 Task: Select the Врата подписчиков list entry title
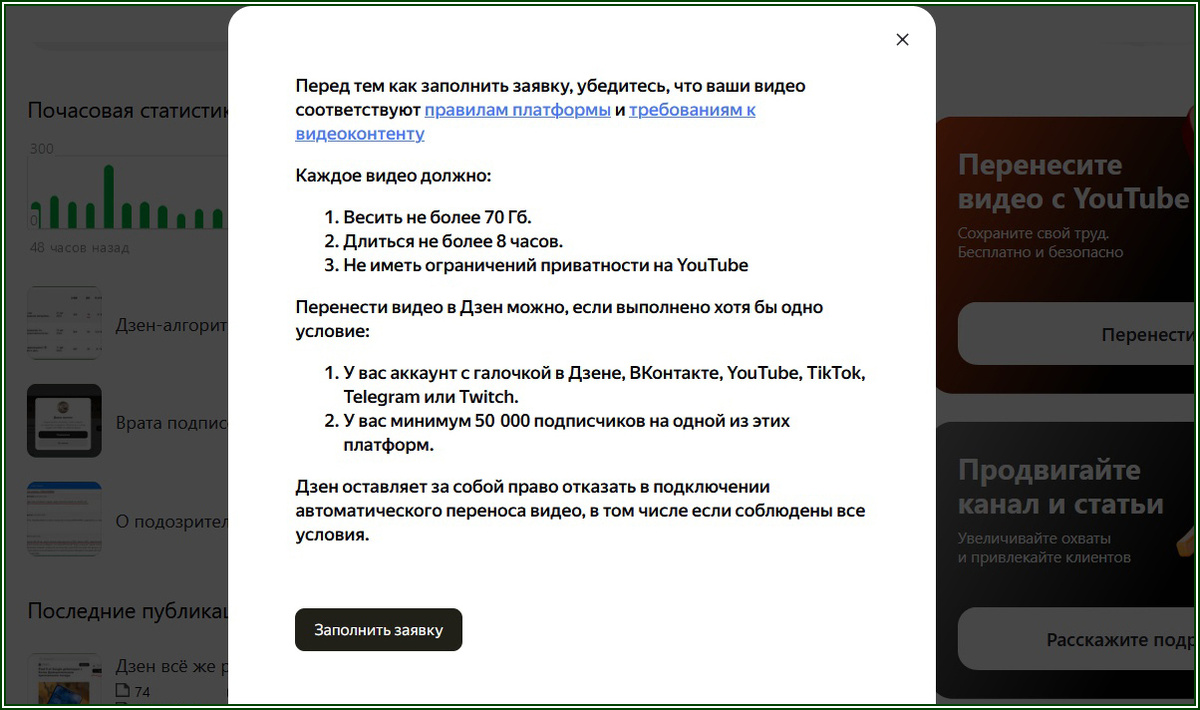tap(180, 422)
